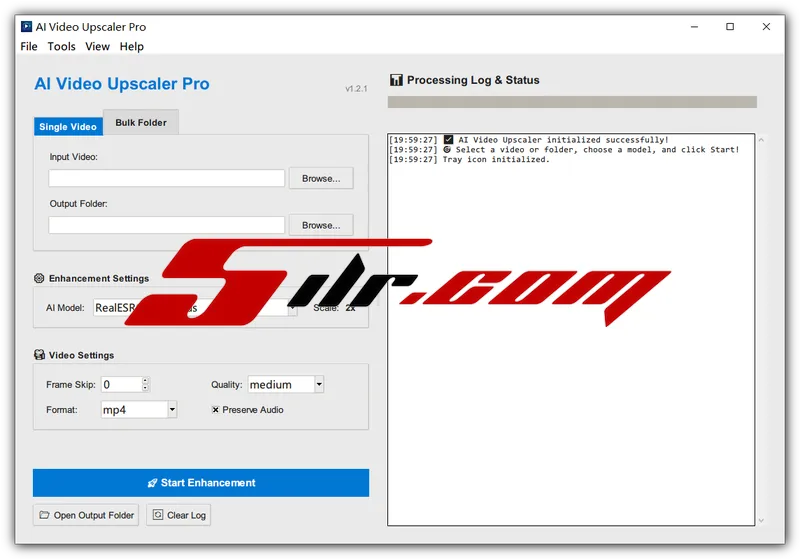Click the rocket icon on Start Enhancement

click(152, 483)
